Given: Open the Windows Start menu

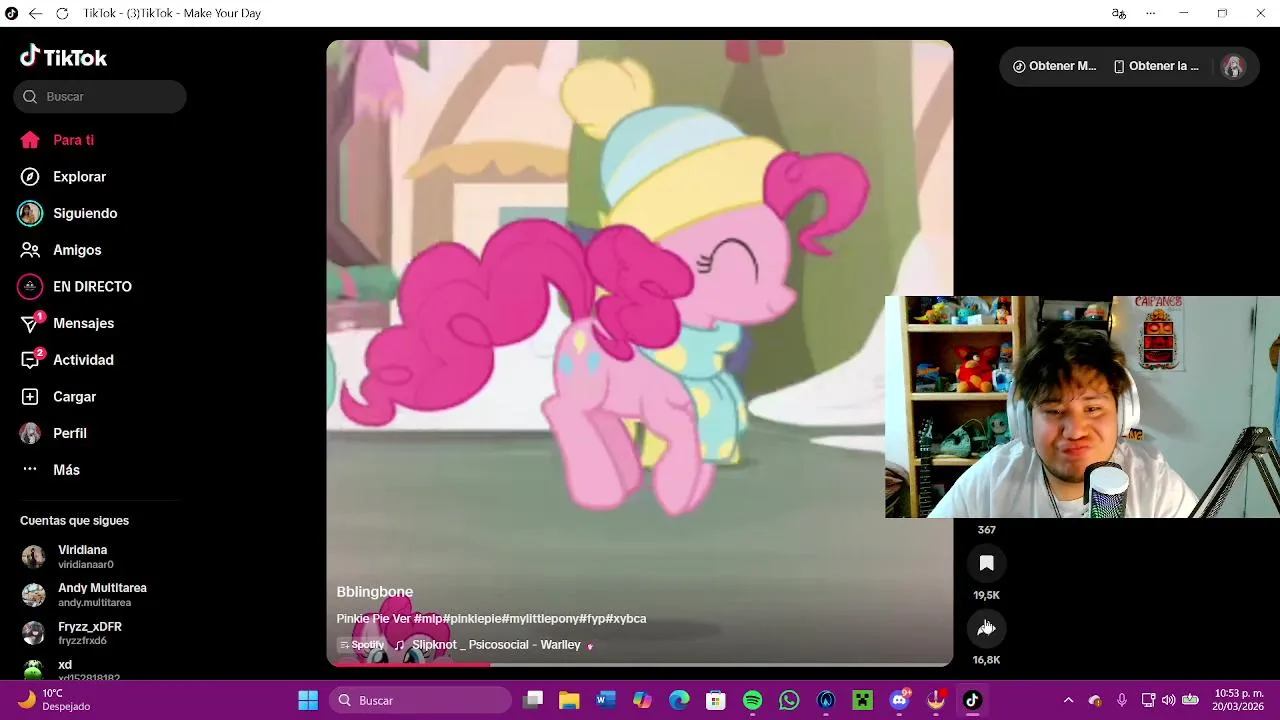Looking at the screenshot, I should click(308, 700).
